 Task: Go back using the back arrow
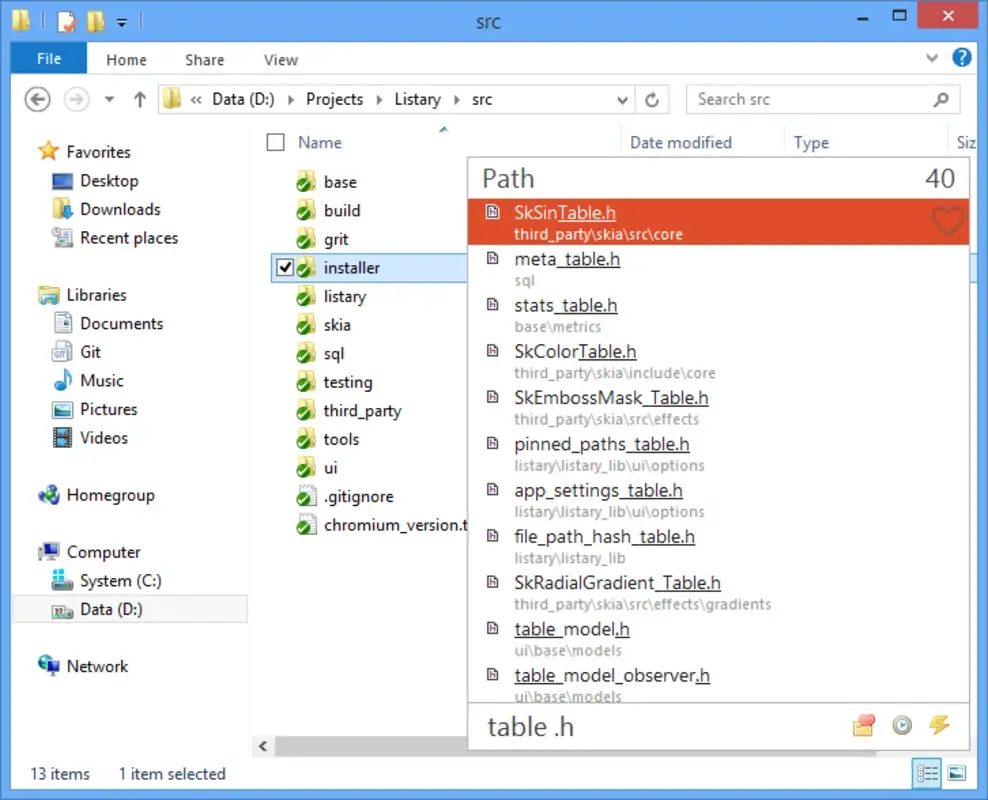[x=36, y=99]
